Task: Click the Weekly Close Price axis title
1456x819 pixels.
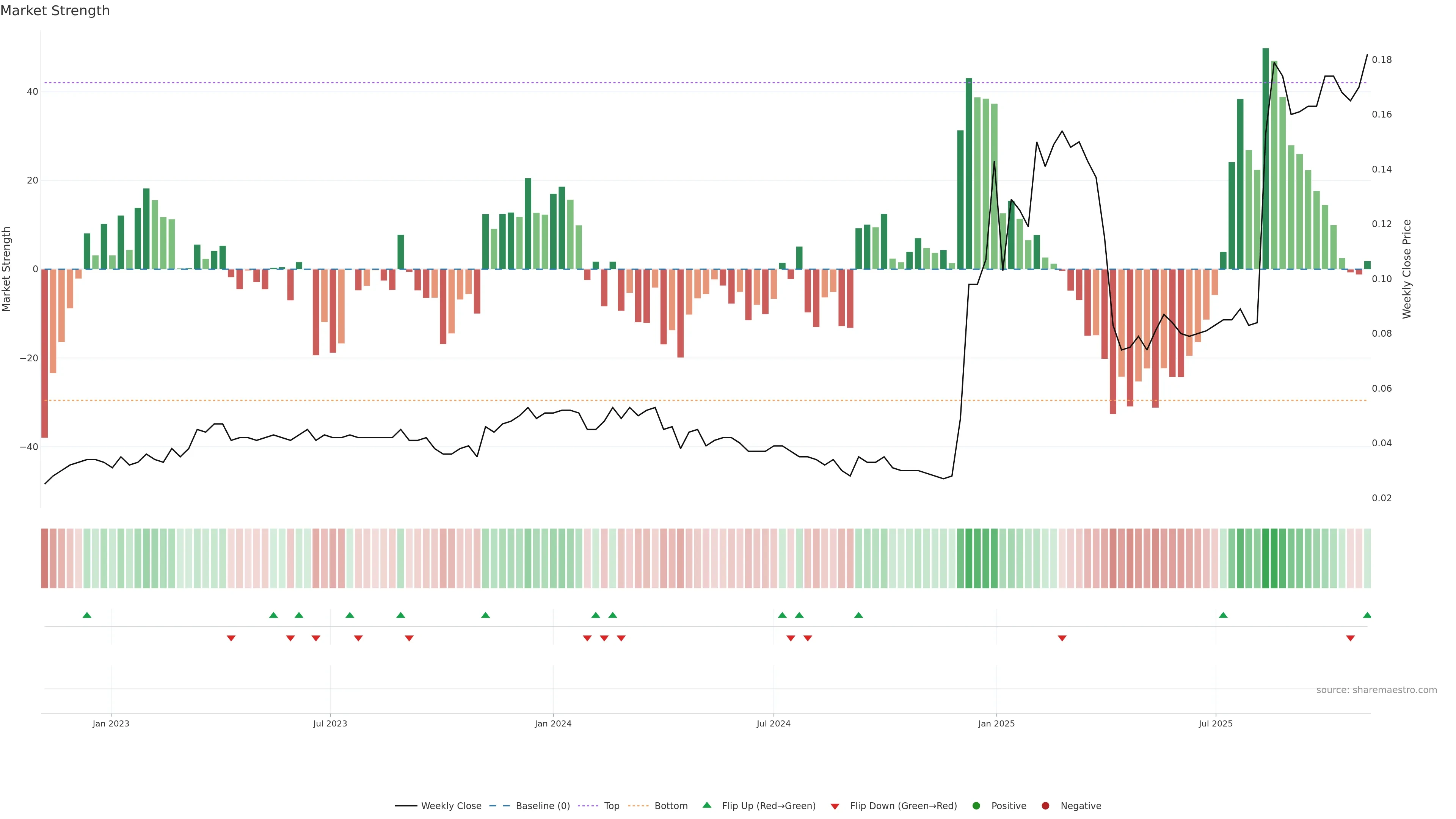Action: click(x=1407, y=269)
